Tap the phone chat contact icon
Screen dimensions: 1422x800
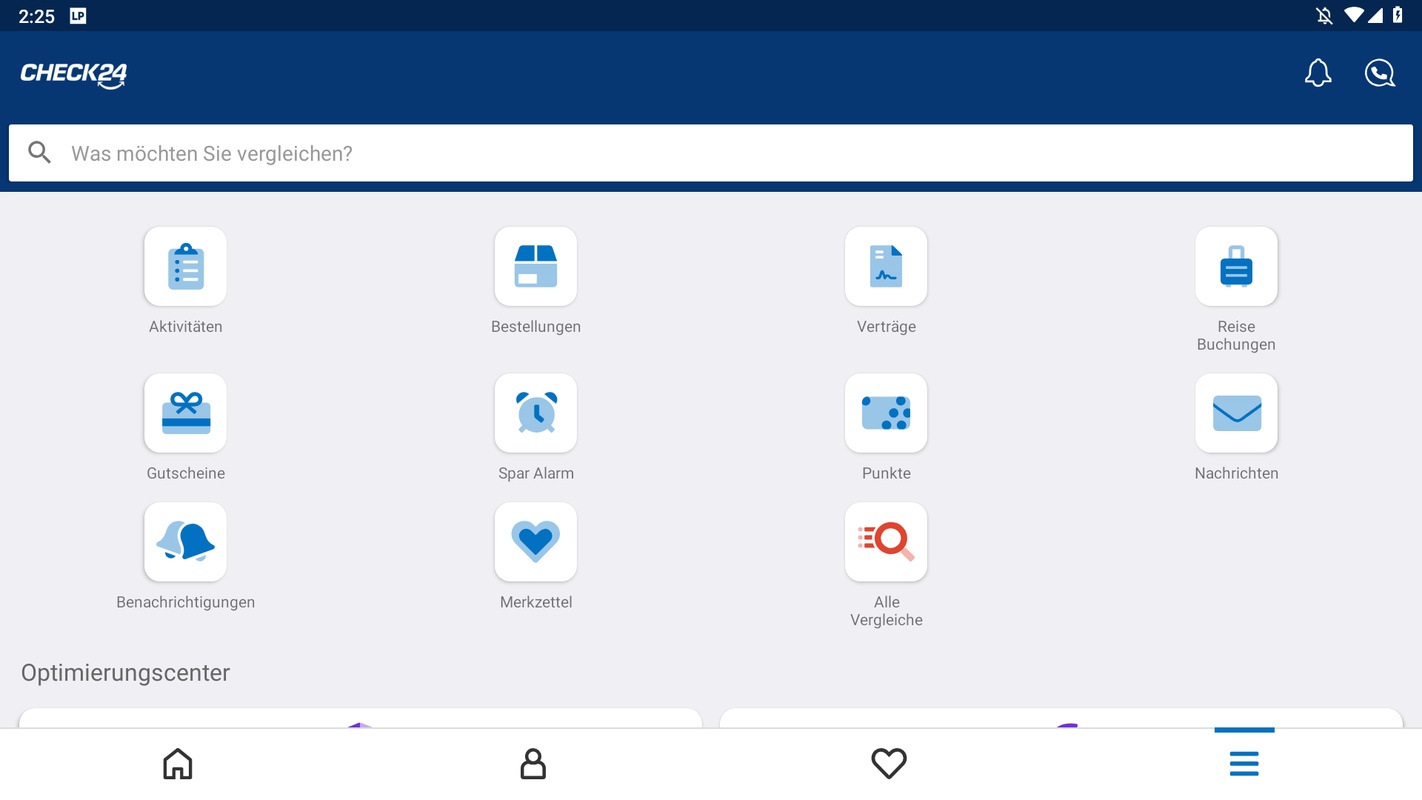pos(1380,73)
